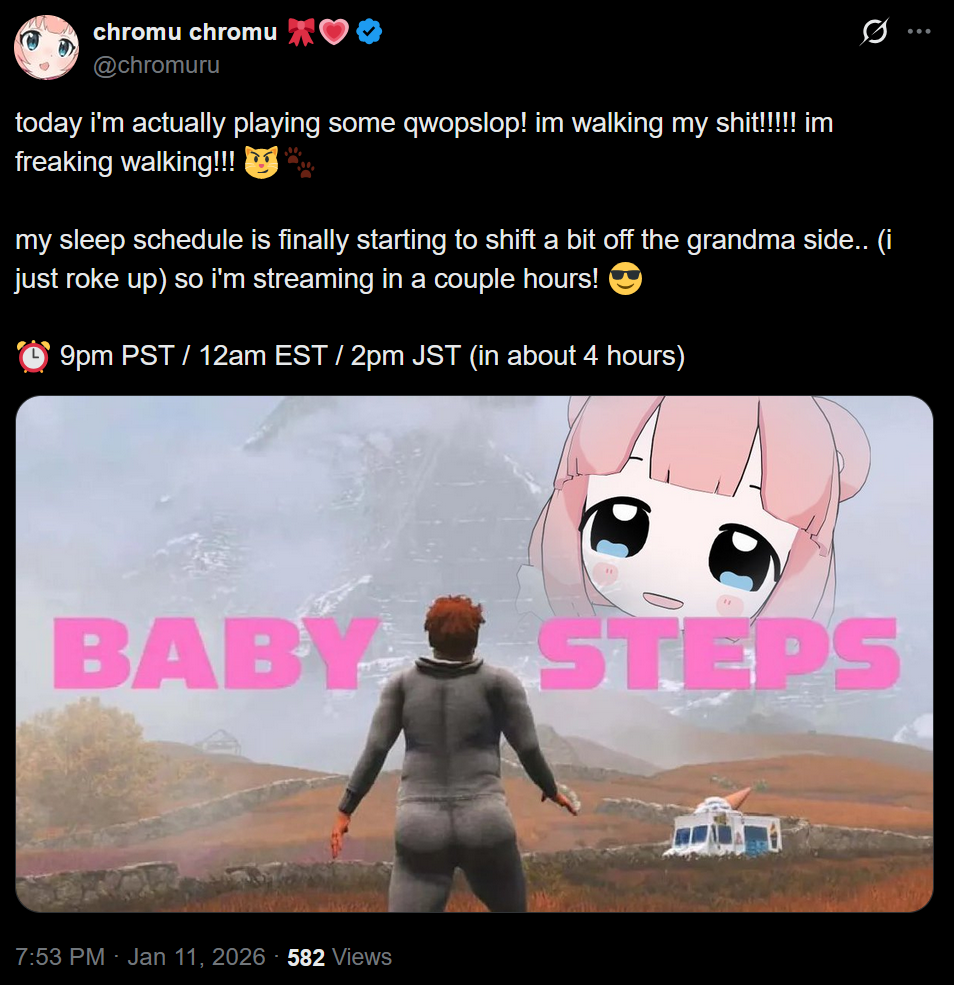
Task: View the 582 Views analytics
Action: tap(339, 957)
